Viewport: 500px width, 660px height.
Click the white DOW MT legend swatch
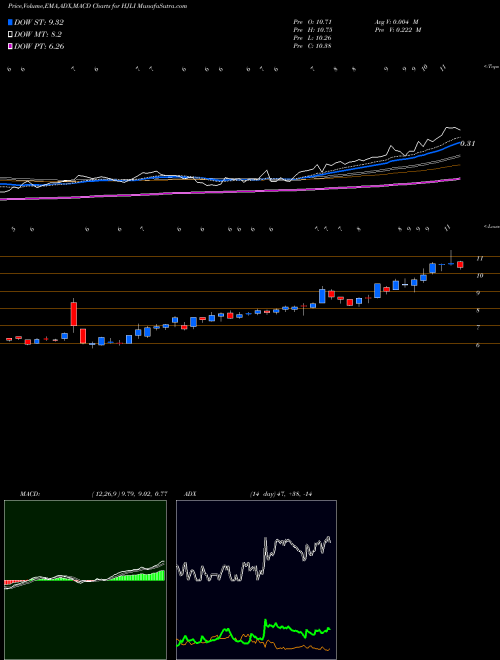point(10,35)
